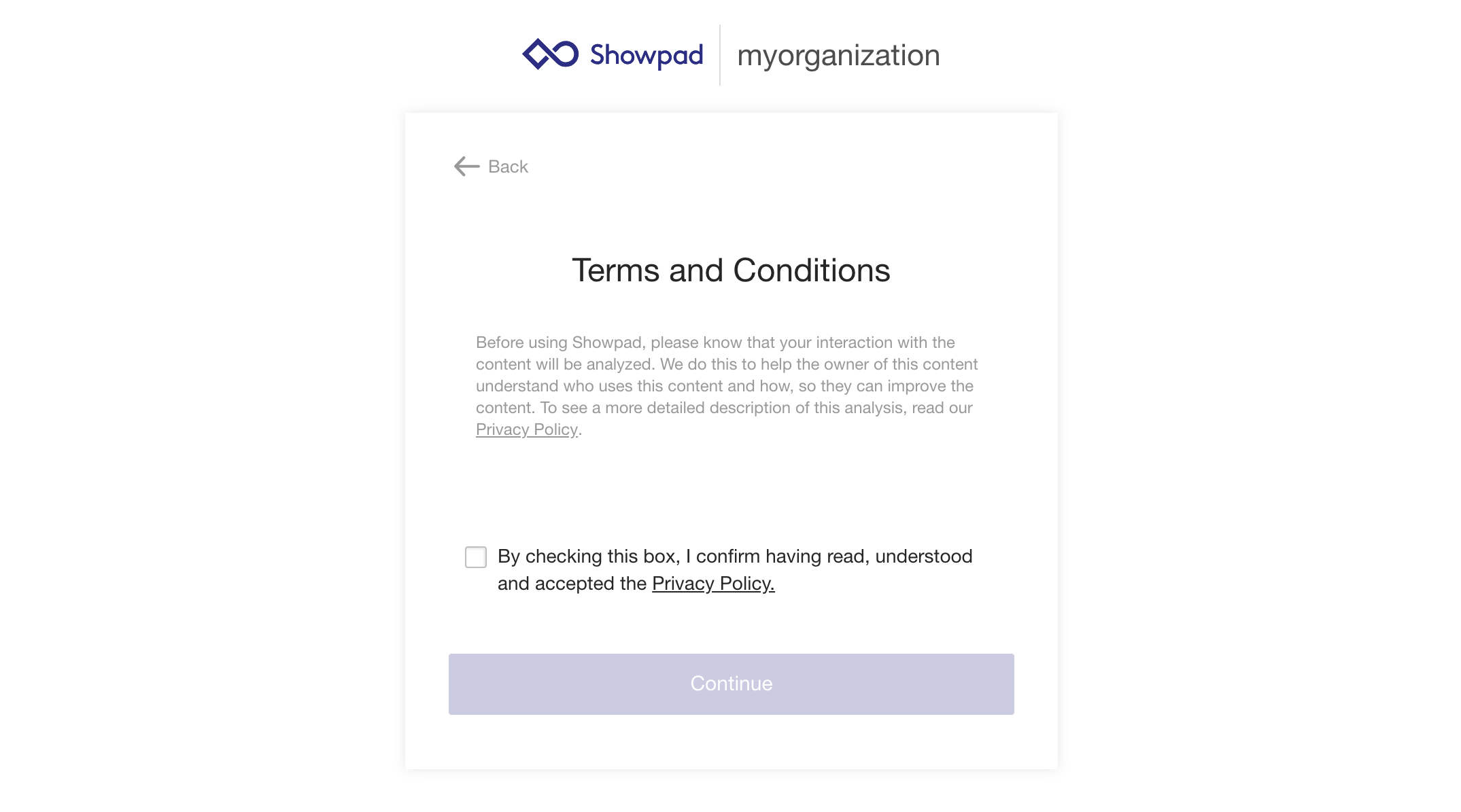Click the description paragraph about content analysis

[726, 385]
